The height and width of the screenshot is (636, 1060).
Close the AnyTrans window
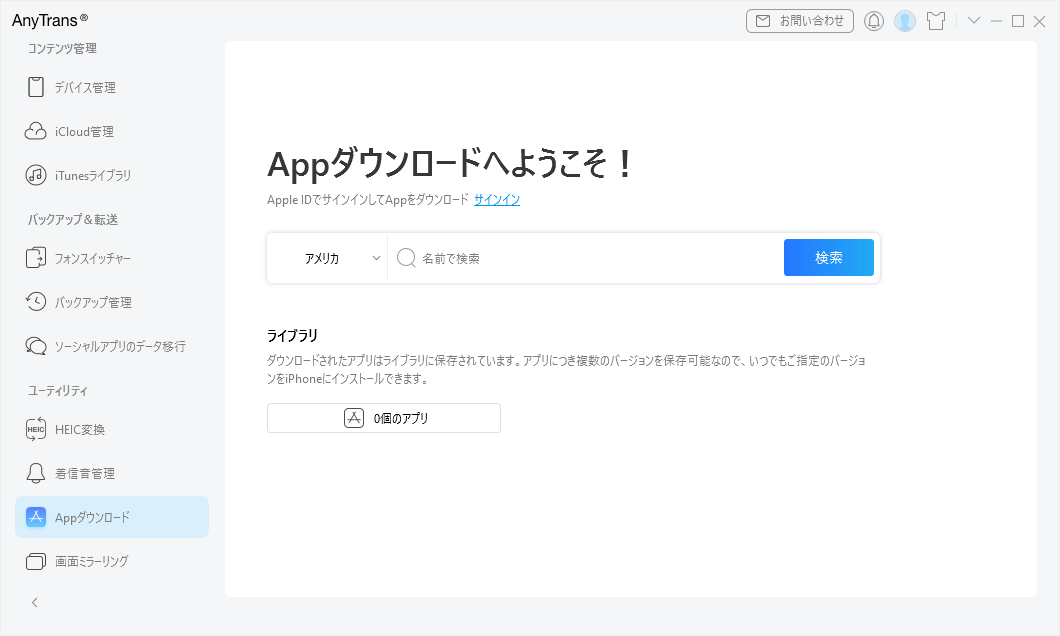1040,21
